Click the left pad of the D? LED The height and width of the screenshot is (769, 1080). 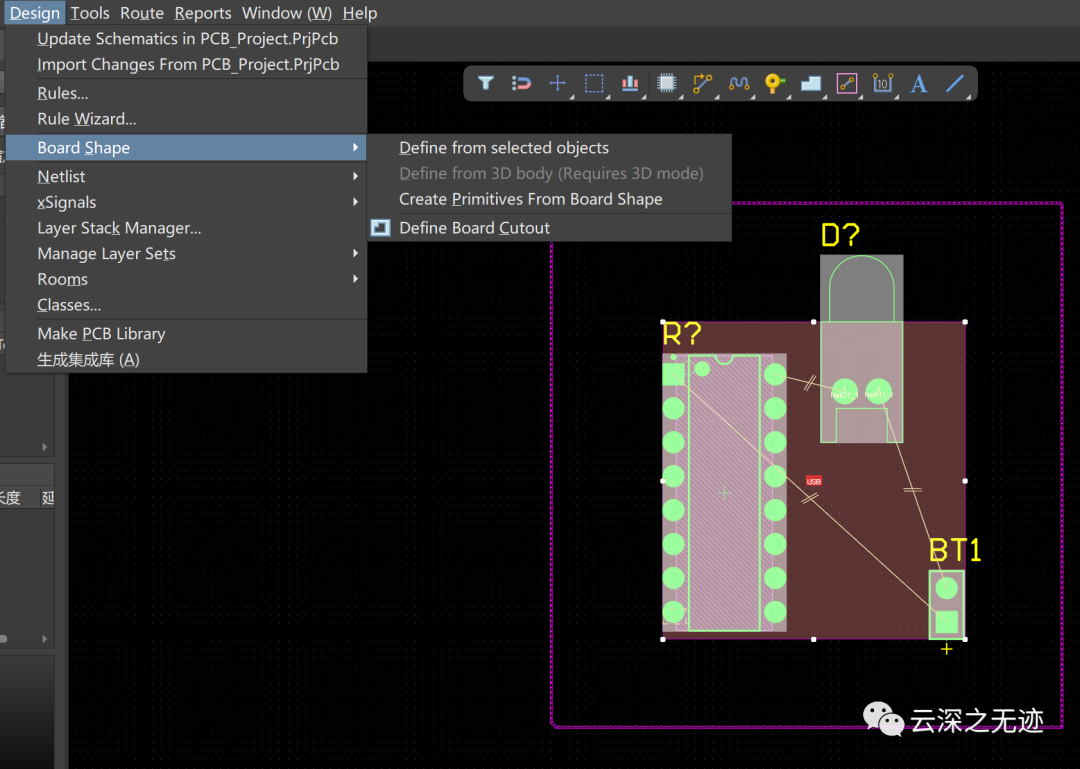(x=844, y=392)
